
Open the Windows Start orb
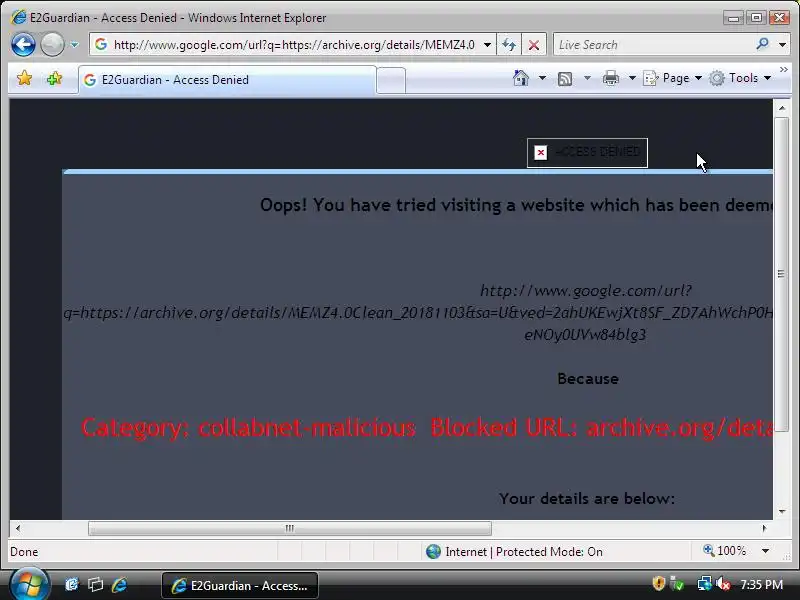[30, 585]
